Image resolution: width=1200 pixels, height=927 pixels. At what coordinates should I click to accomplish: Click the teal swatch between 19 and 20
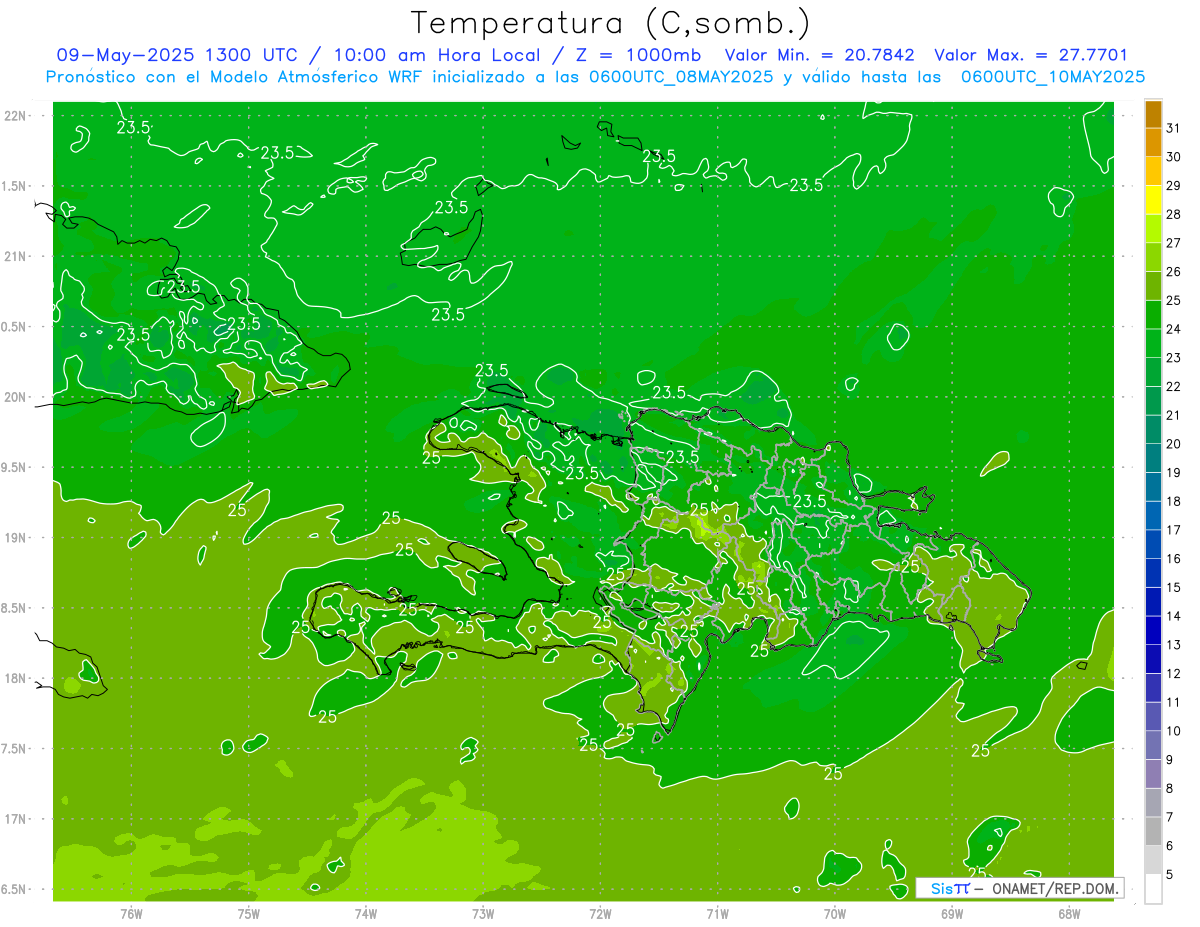1153,458
